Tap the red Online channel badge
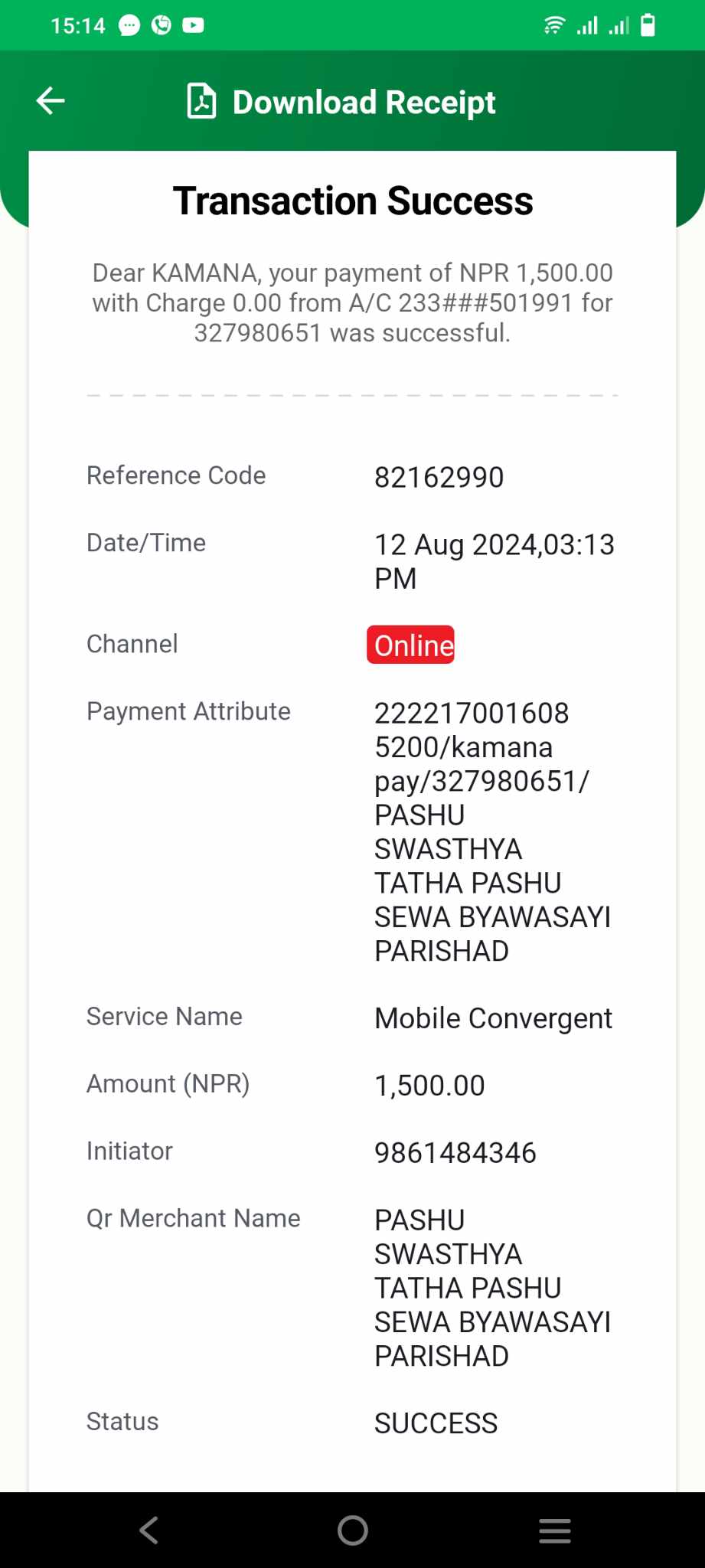Image resolution: width=705 pixels, height=1568 pixels. pos(411,645)
